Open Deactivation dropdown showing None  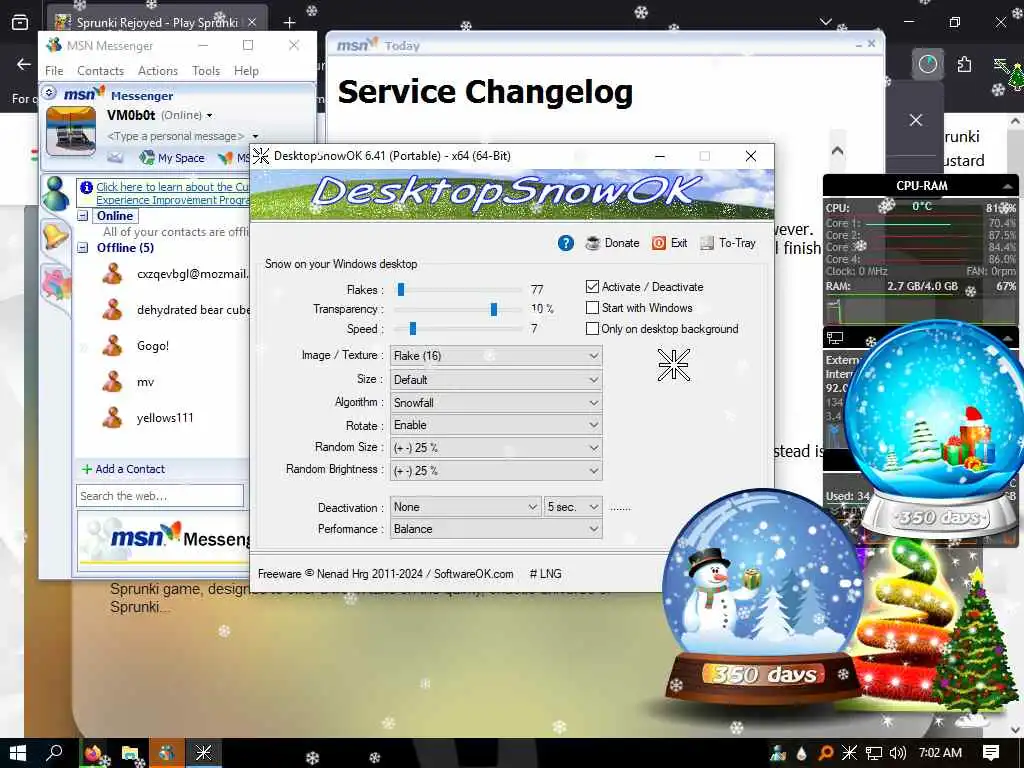coord(465,507)
